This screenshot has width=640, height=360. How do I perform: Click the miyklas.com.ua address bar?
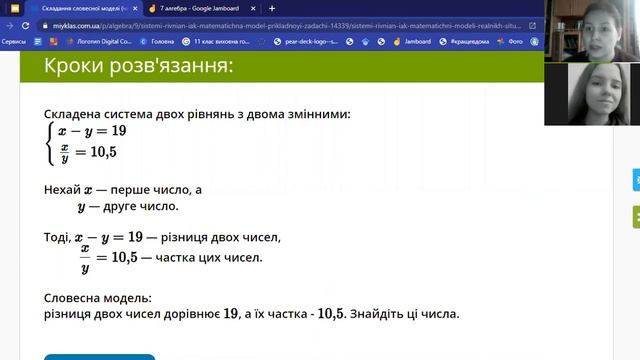tap(287, 26)
